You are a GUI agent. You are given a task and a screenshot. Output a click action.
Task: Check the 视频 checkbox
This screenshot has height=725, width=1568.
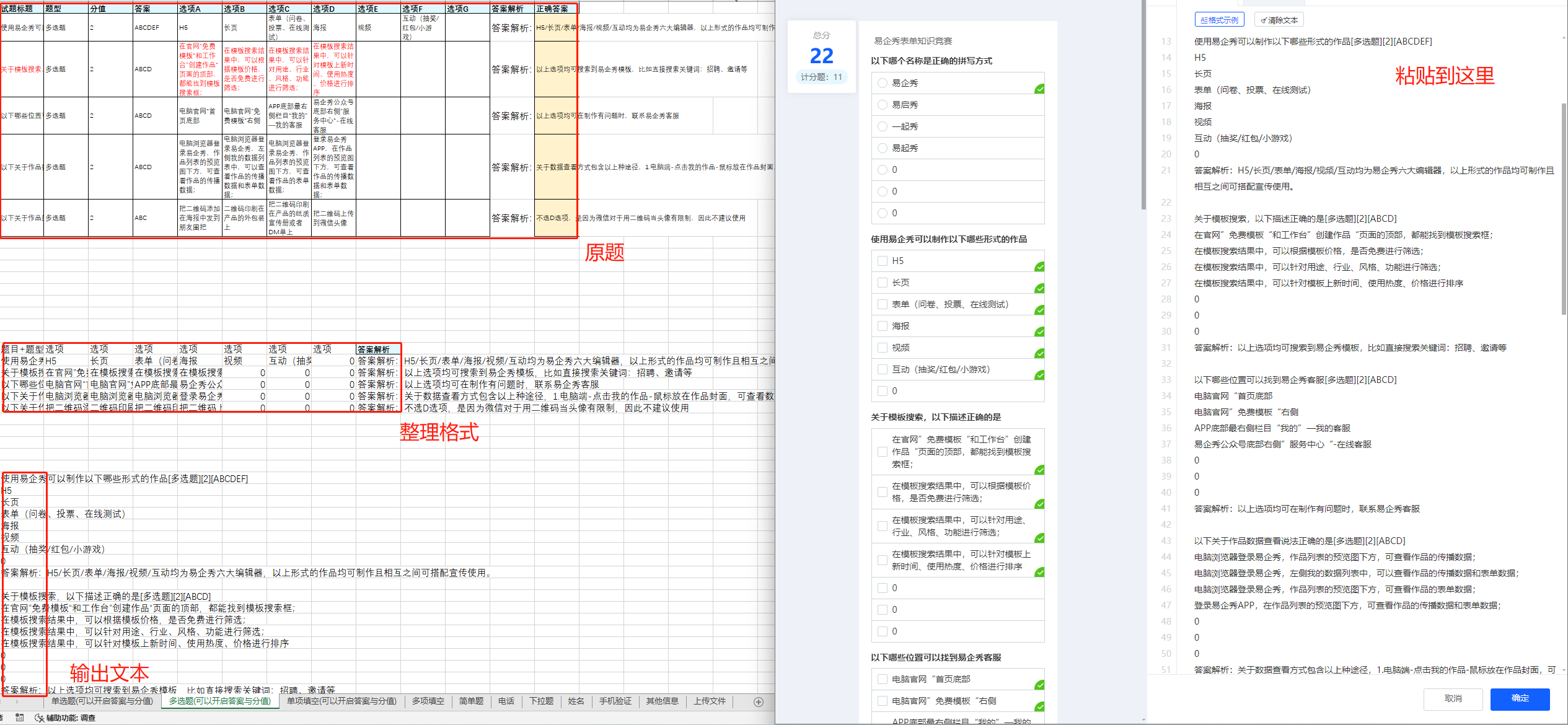883,348
